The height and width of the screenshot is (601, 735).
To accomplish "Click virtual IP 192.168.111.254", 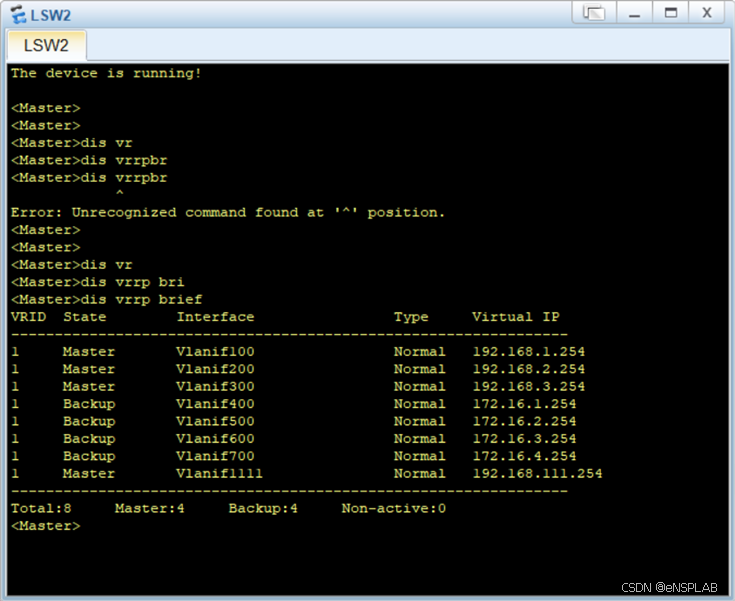I will (x=538, y=473).
